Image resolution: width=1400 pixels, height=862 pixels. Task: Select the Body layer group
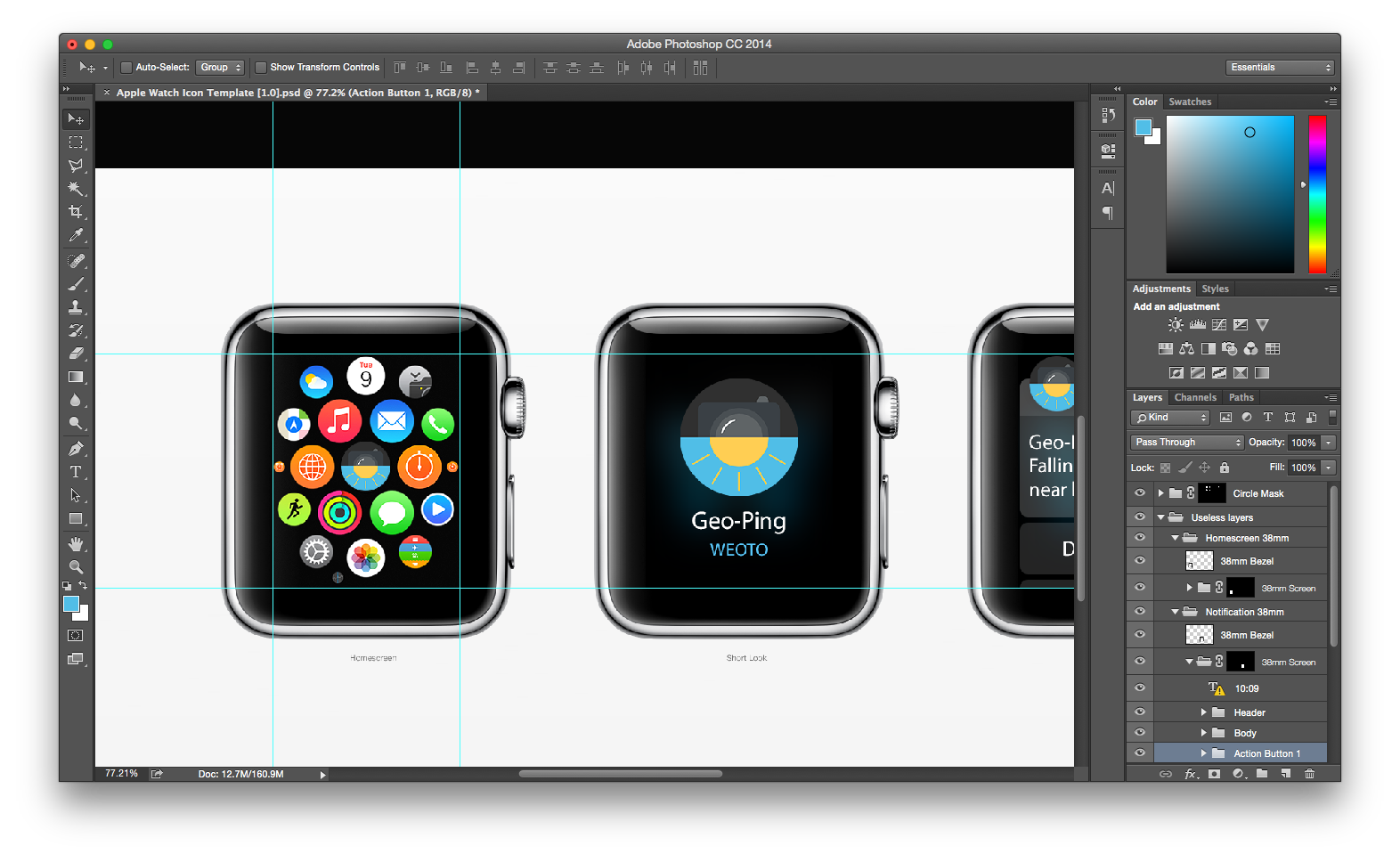tap(1241, 733)
